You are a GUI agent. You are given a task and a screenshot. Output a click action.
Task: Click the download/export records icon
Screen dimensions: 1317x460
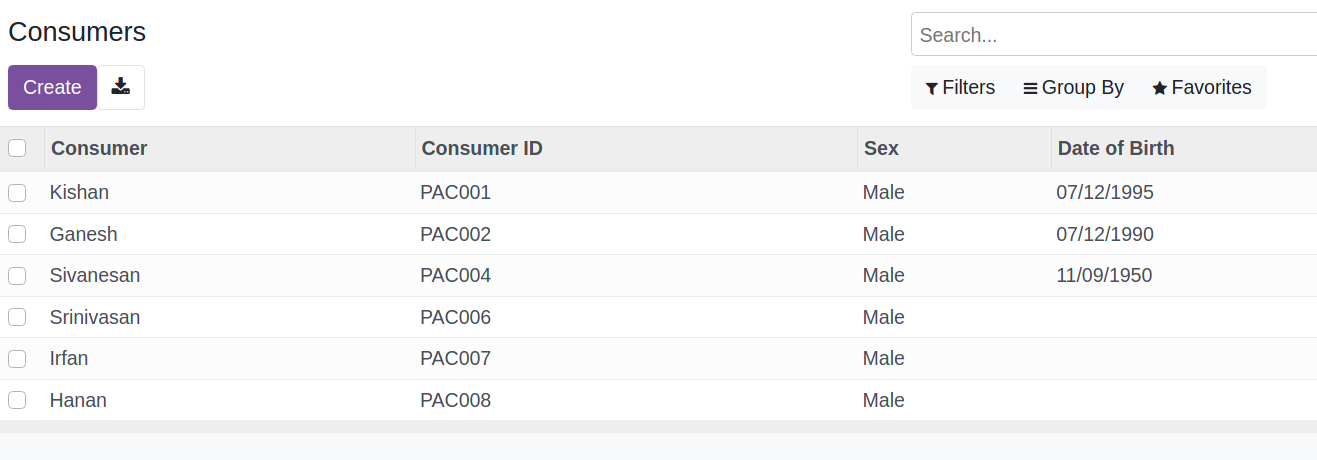point(121,87)
